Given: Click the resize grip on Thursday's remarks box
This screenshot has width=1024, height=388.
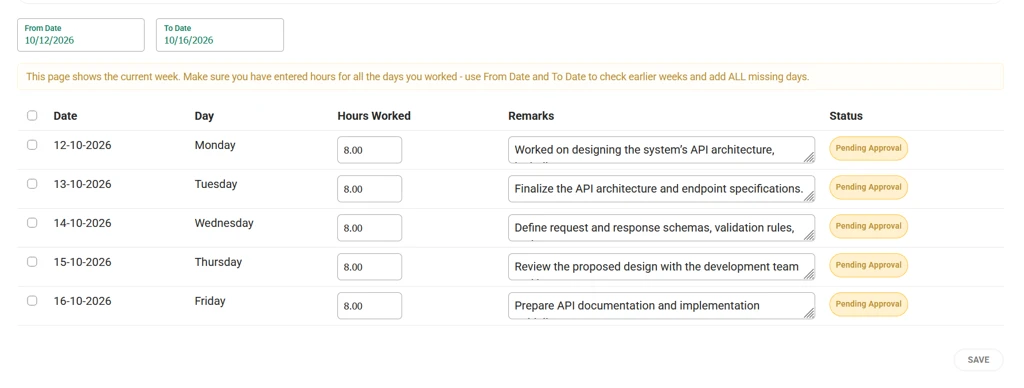Looking at the screenshot, I should (x=809, y=274).
